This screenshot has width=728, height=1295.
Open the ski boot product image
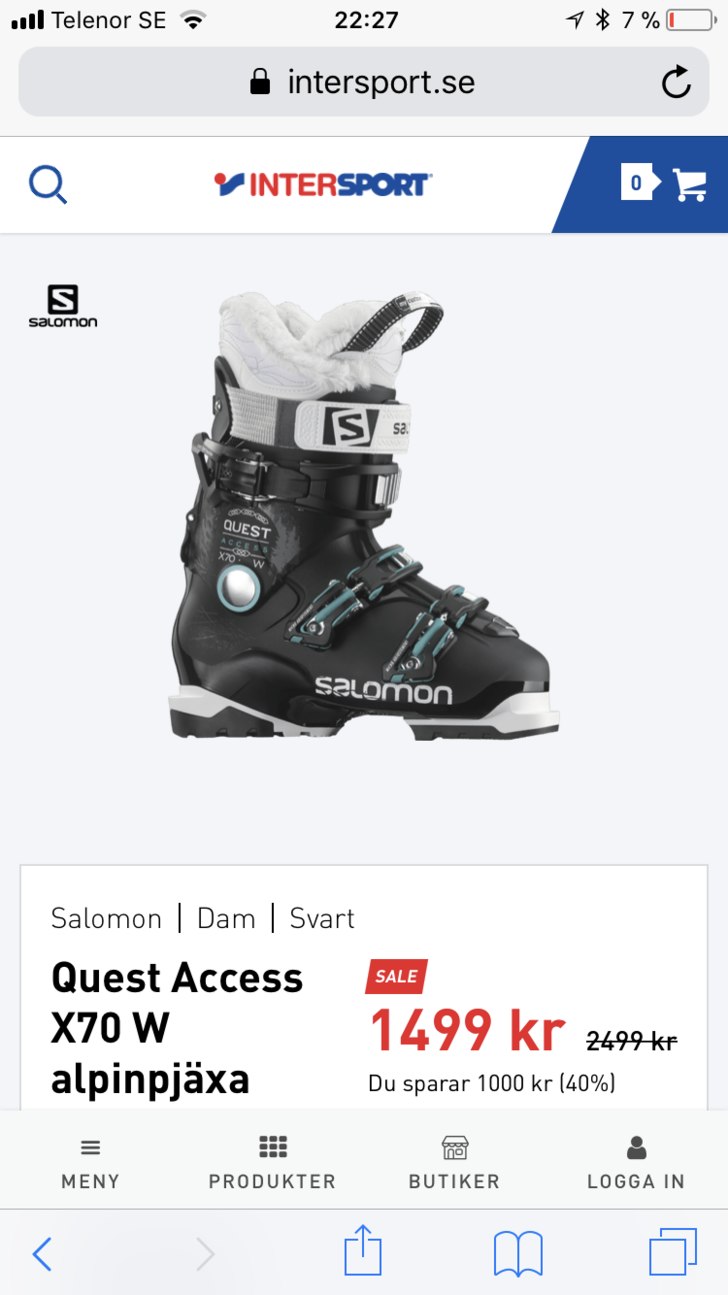(364, 515)
